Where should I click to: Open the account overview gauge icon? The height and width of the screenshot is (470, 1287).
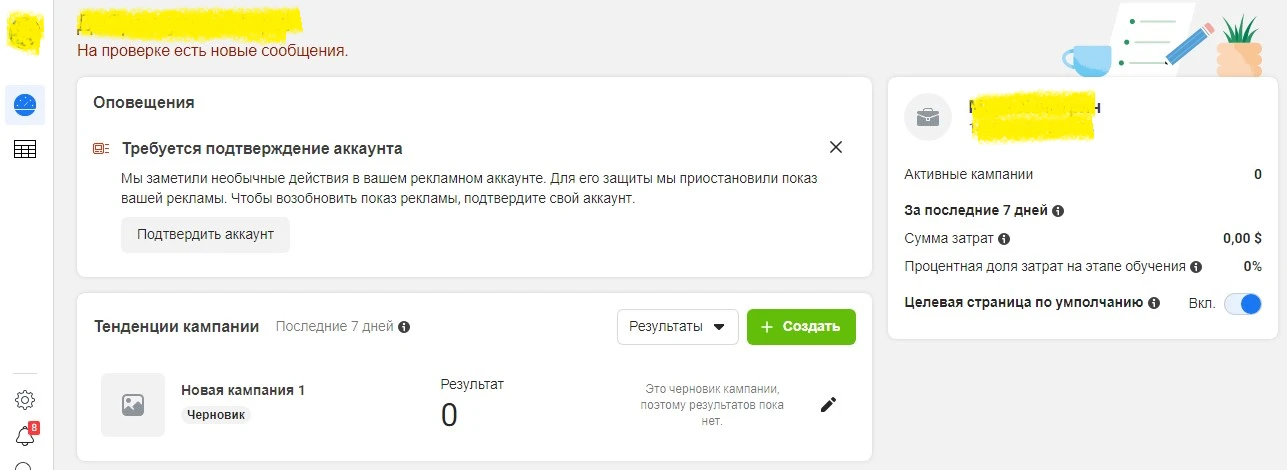click(25, 104)
